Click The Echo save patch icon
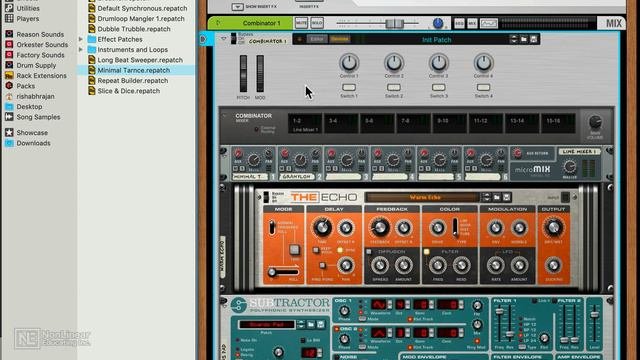 507,197
